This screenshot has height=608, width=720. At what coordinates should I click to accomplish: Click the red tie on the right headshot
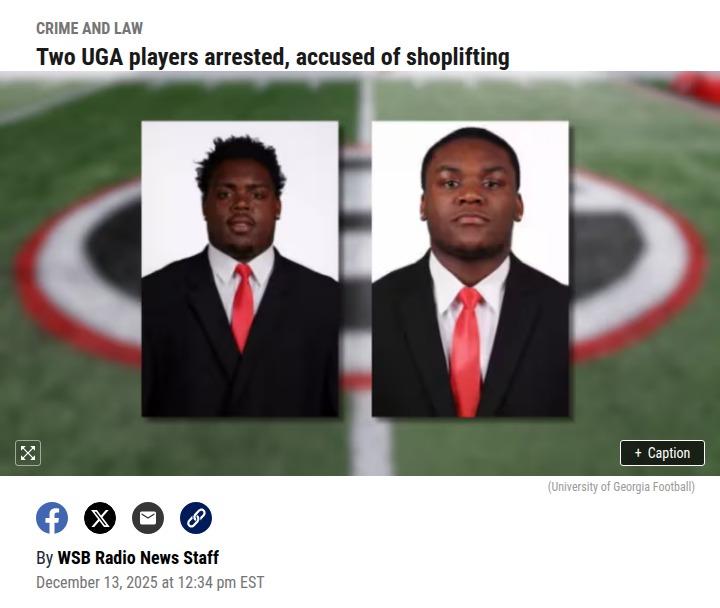click(467, 351)
